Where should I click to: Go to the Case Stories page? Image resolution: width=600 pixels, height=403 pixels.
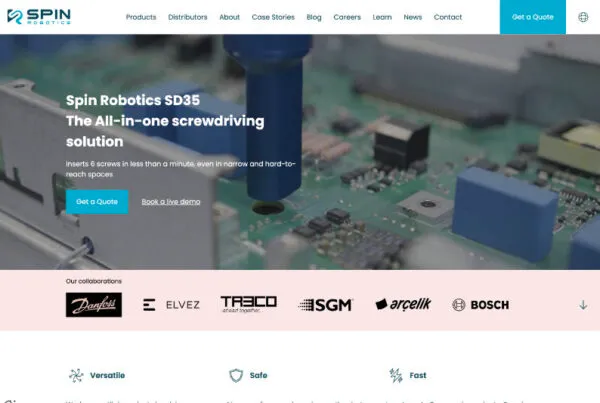[273, 17]
